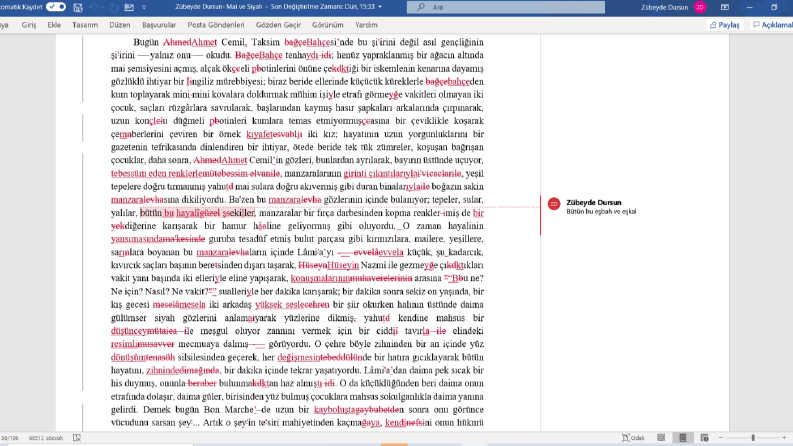Image resolution: width=793 pixels, height=446 pixels.
Task: Open the Giriş tab
Action: (x=29, y=25)
